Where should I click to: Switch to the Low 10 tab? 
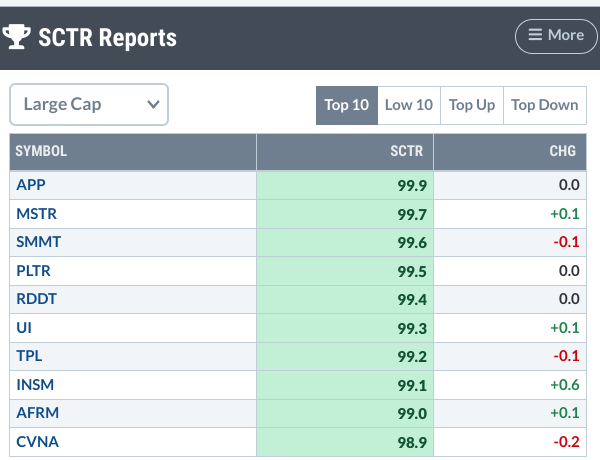[x=409, y=105]
